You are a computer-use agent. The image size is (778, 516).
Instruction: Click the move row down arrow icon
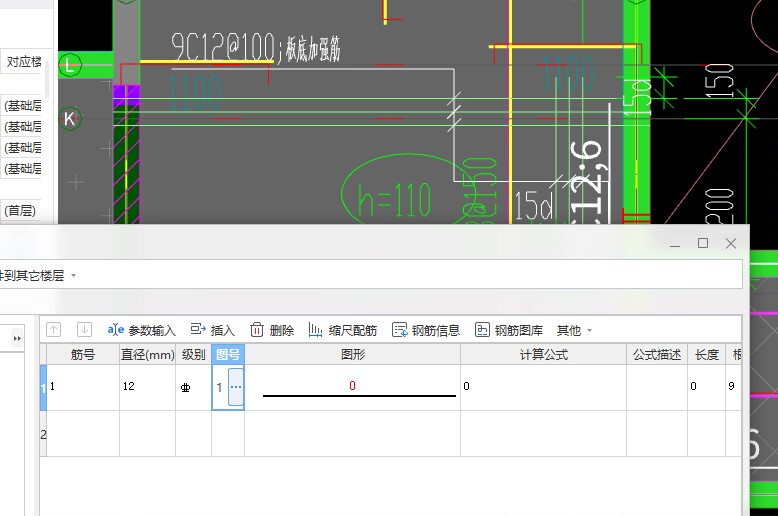click(x=84, y=329)
